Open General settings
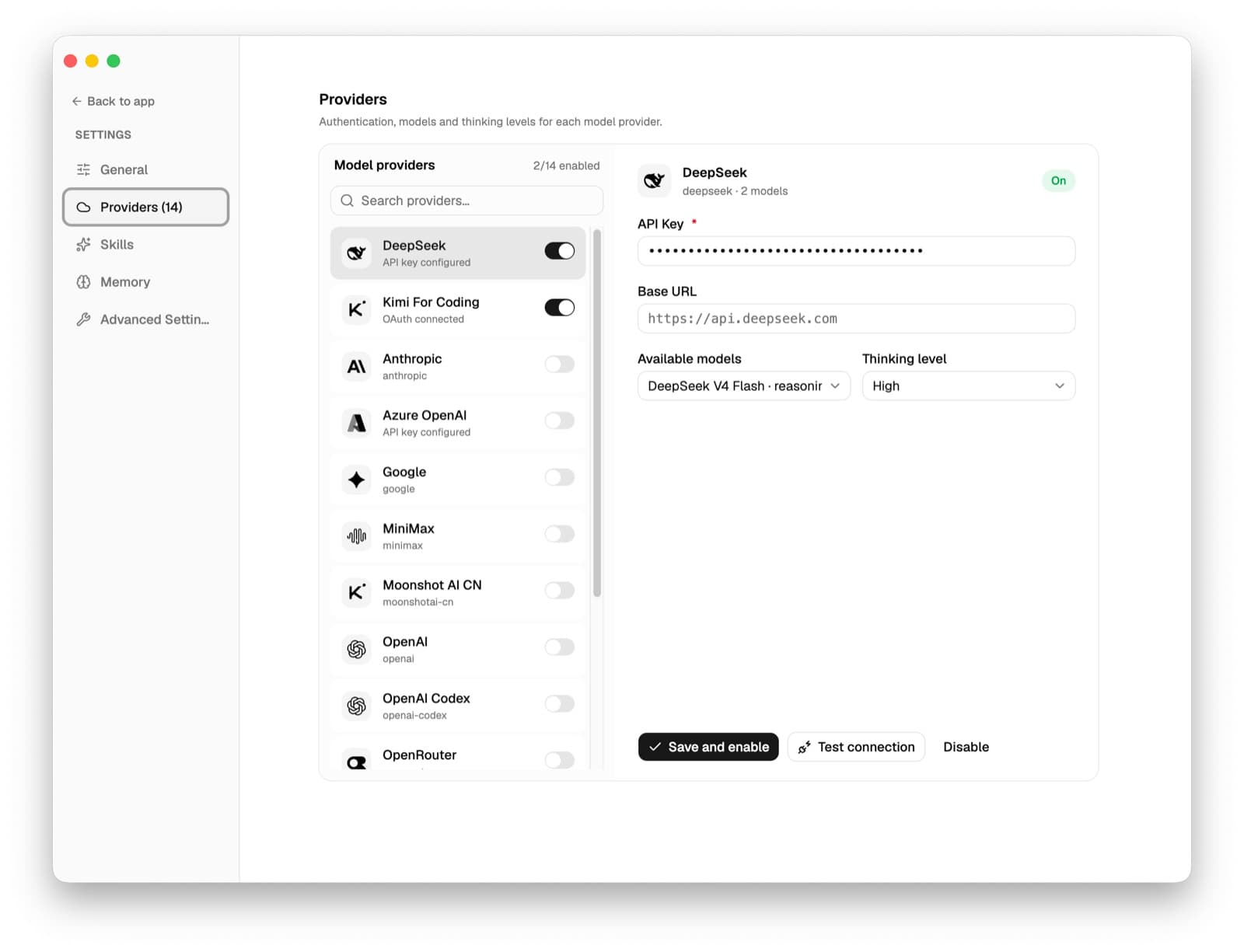This screenshot has height=952, width=1244. (x=146, y=169)
